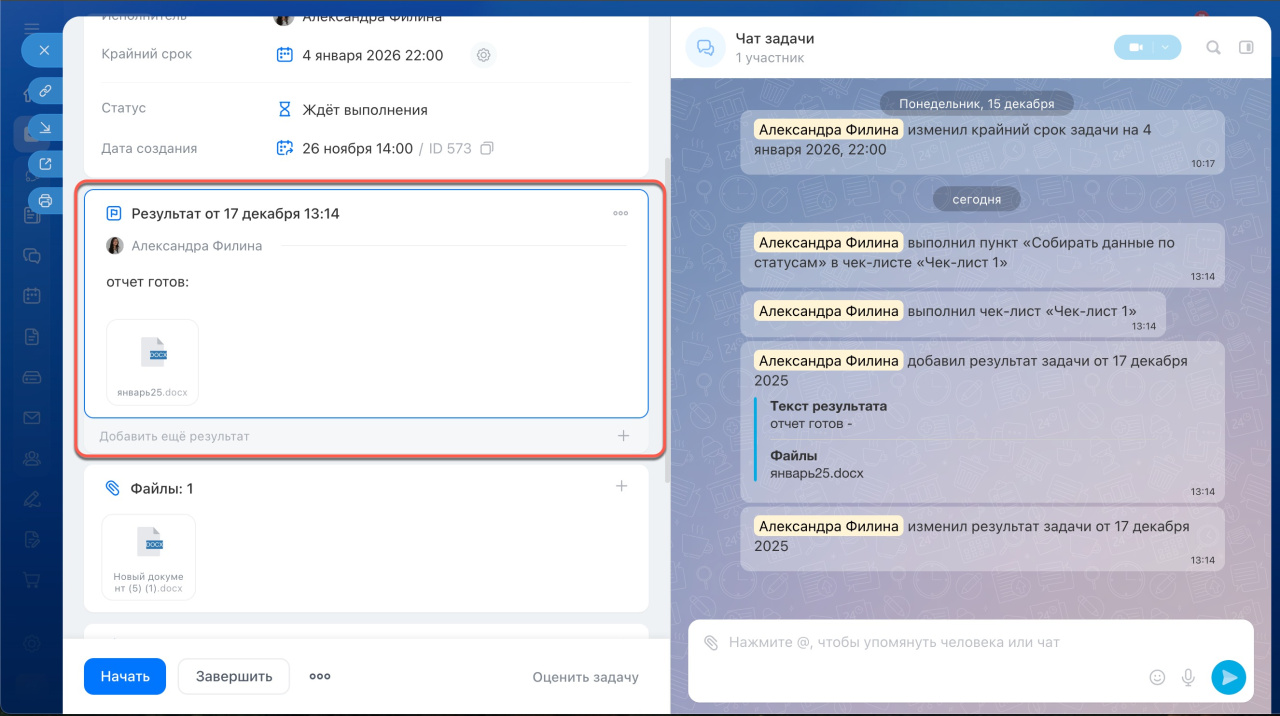The height and width of the screenshot is (716, 1280).
Task: Click the printer icon on side panel
Action: click(45, 201)
